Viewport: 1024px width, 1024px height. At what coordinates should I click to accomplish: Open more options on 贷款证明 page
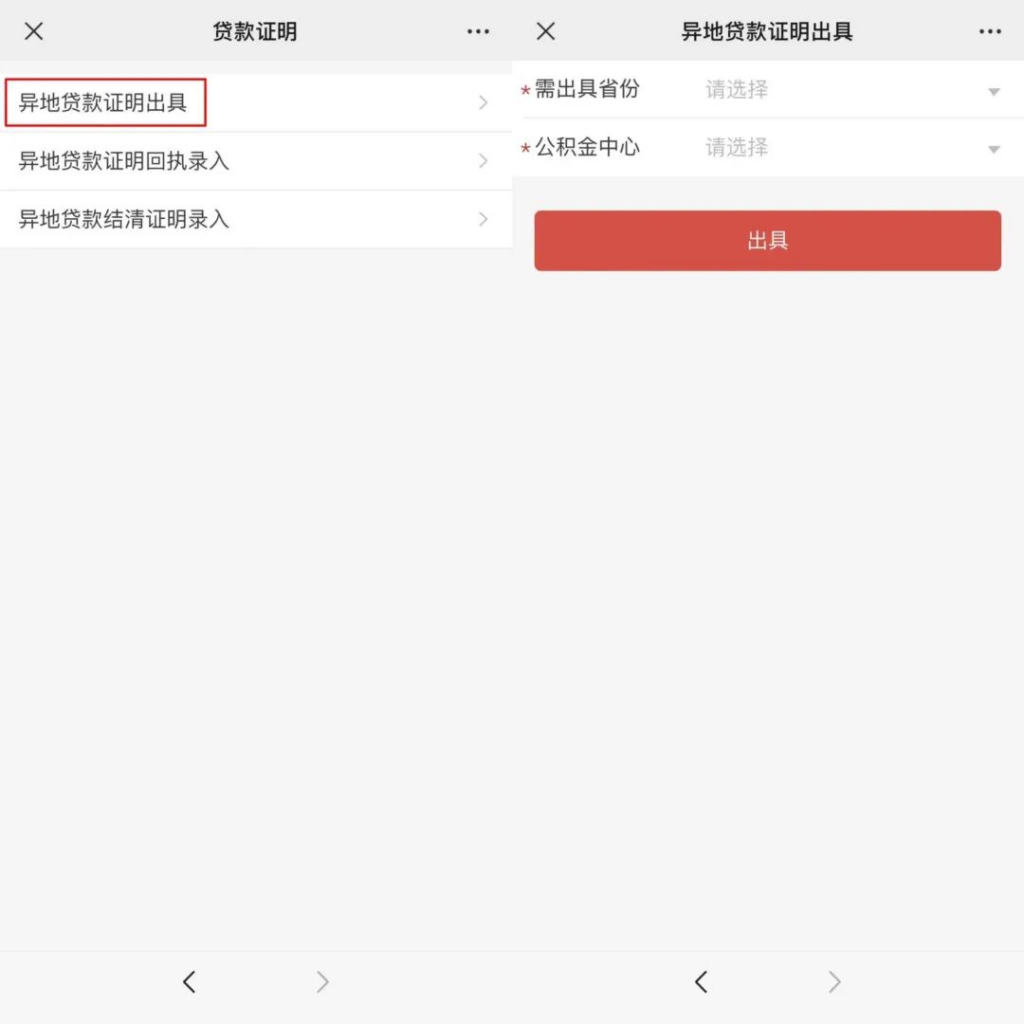coord(478,31)
